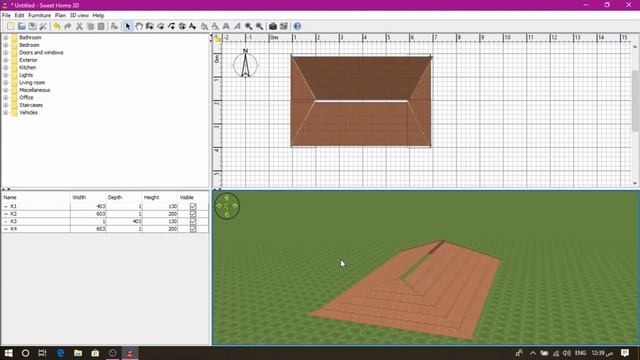Click the Decrease text size icon
Screen dimensions: 640x360
215,26
